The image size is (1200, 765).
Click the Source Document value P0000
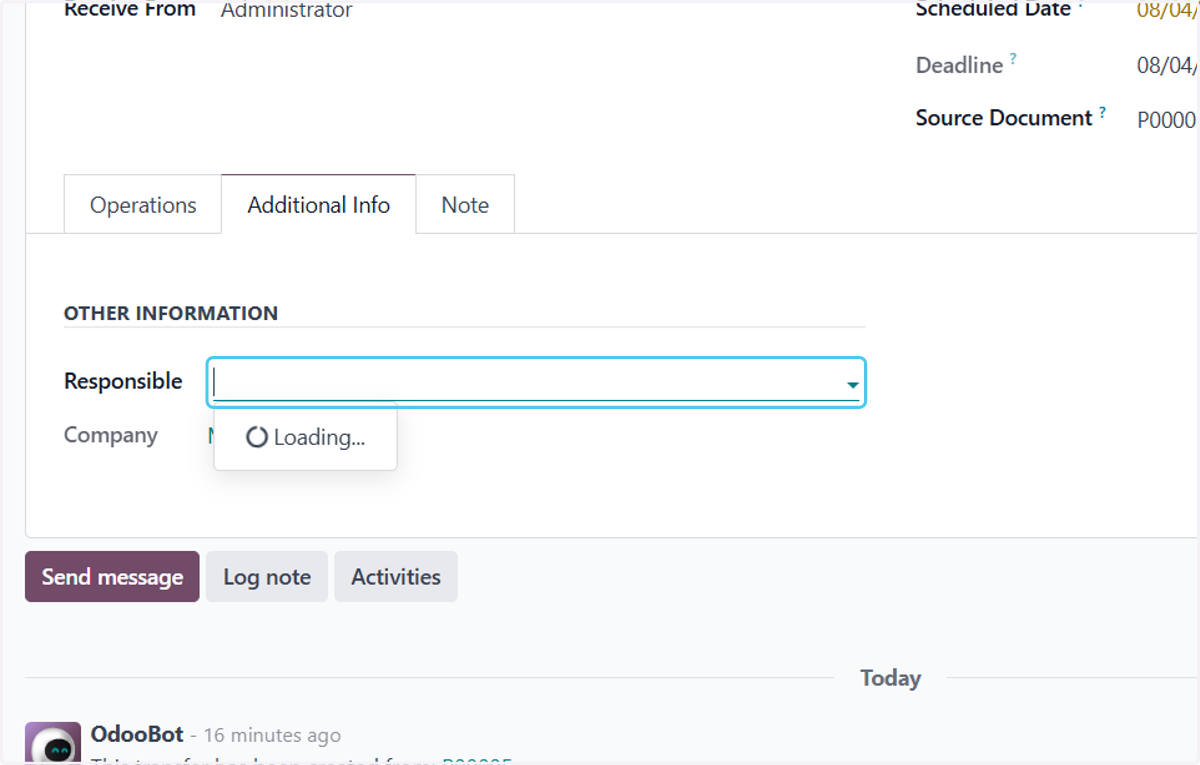coord(1167,120)
